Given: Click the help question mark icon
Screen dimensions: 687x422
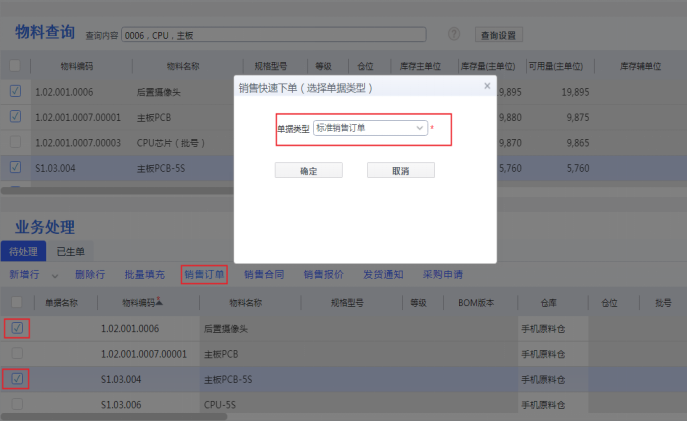Looking at the screenshot, I should click(454, 34).
